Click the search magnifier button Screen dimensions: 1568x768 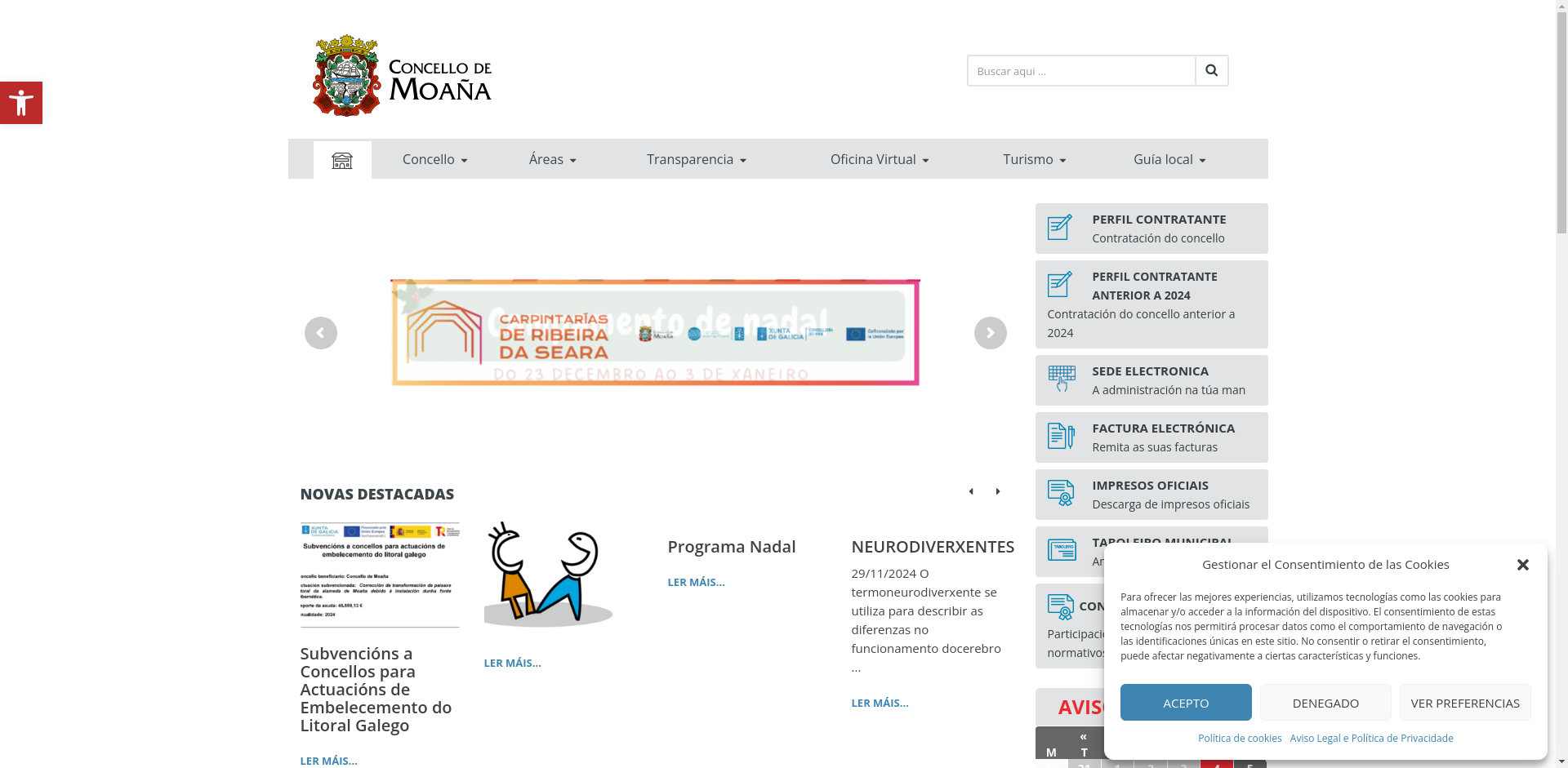(1211, 71)
